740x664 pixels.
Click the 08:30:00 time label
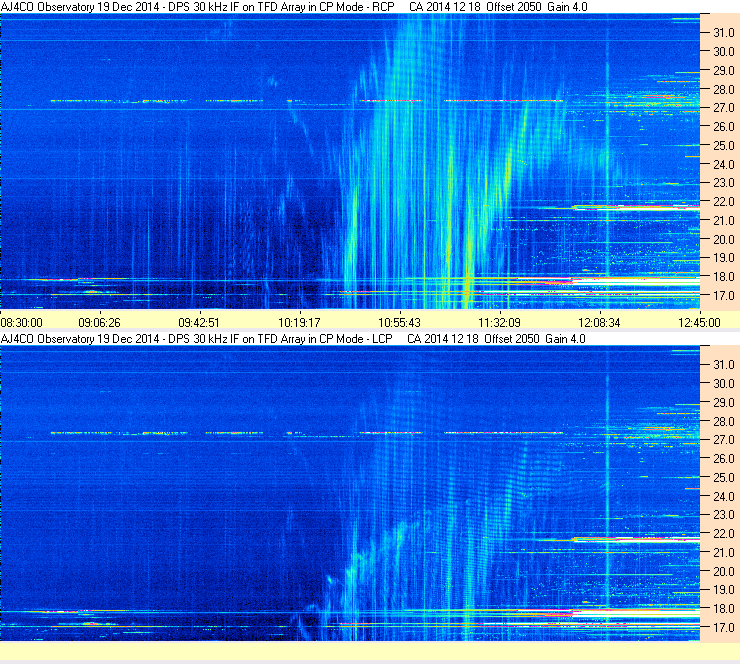(x=22, y=323)
